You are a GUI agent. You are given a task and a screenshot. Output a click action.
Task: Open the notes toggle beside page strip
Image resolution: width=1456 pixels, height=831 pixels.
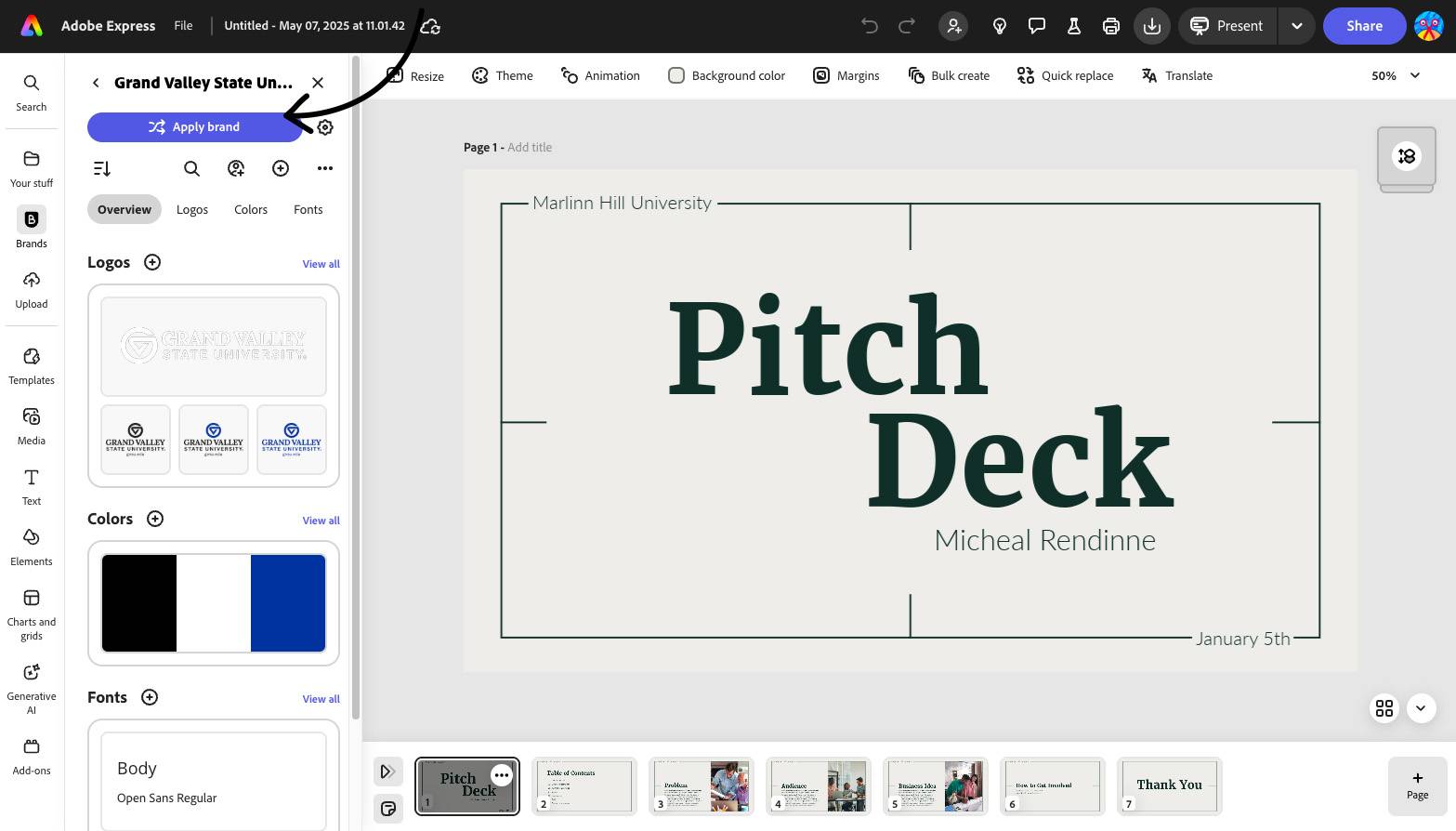(x=387, y=808)
